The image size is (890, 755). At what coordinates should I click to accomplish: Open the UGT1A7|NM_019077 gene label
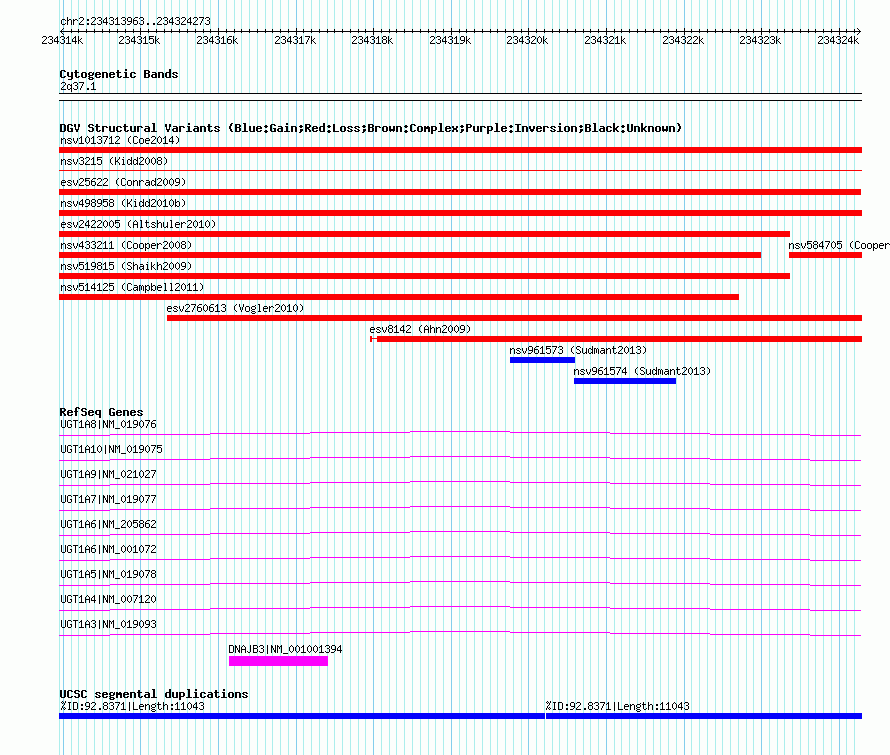[x=108, y=500]
